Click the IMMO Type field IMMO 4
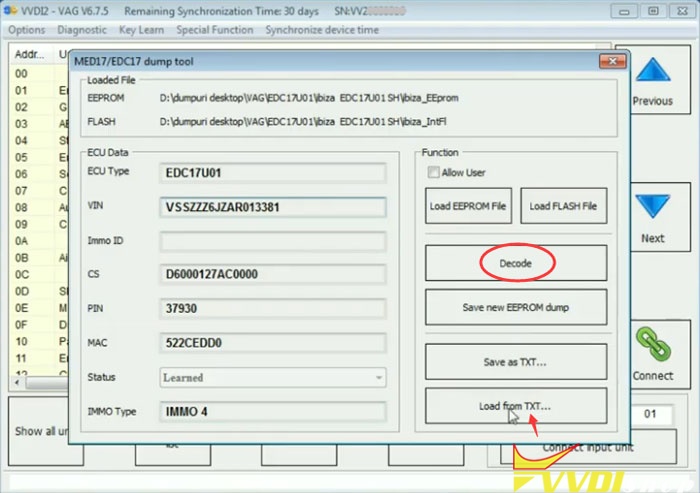This screenshot has width=700, height=493. [x=273, y=412]
